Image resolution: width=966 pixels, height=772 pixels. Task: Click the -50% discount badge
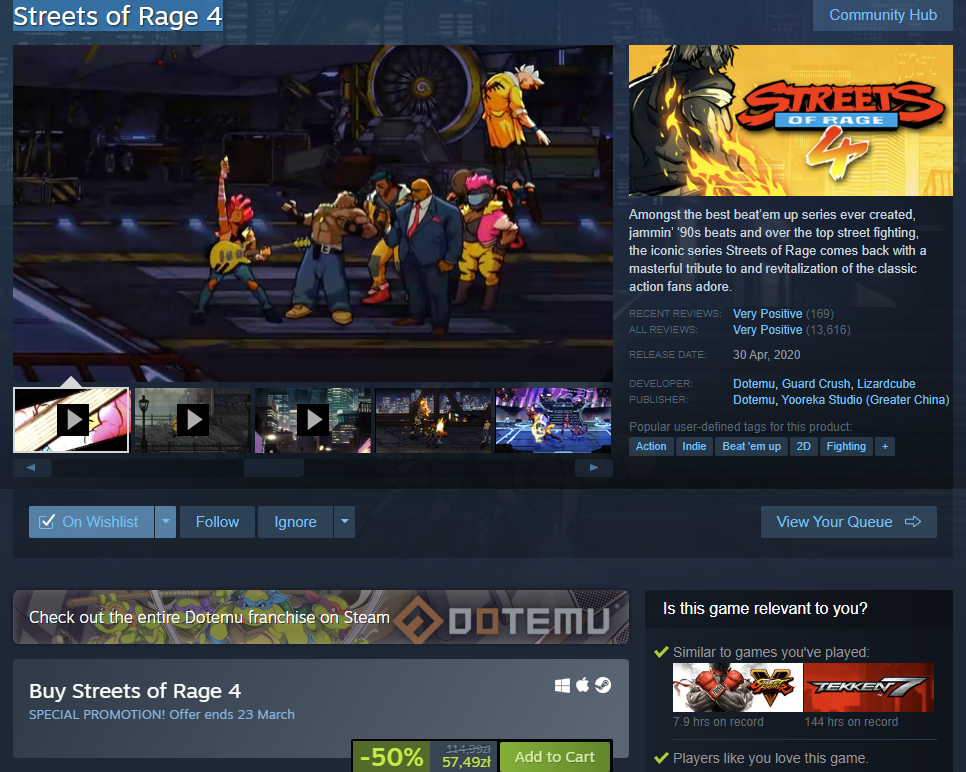point(391,757)
